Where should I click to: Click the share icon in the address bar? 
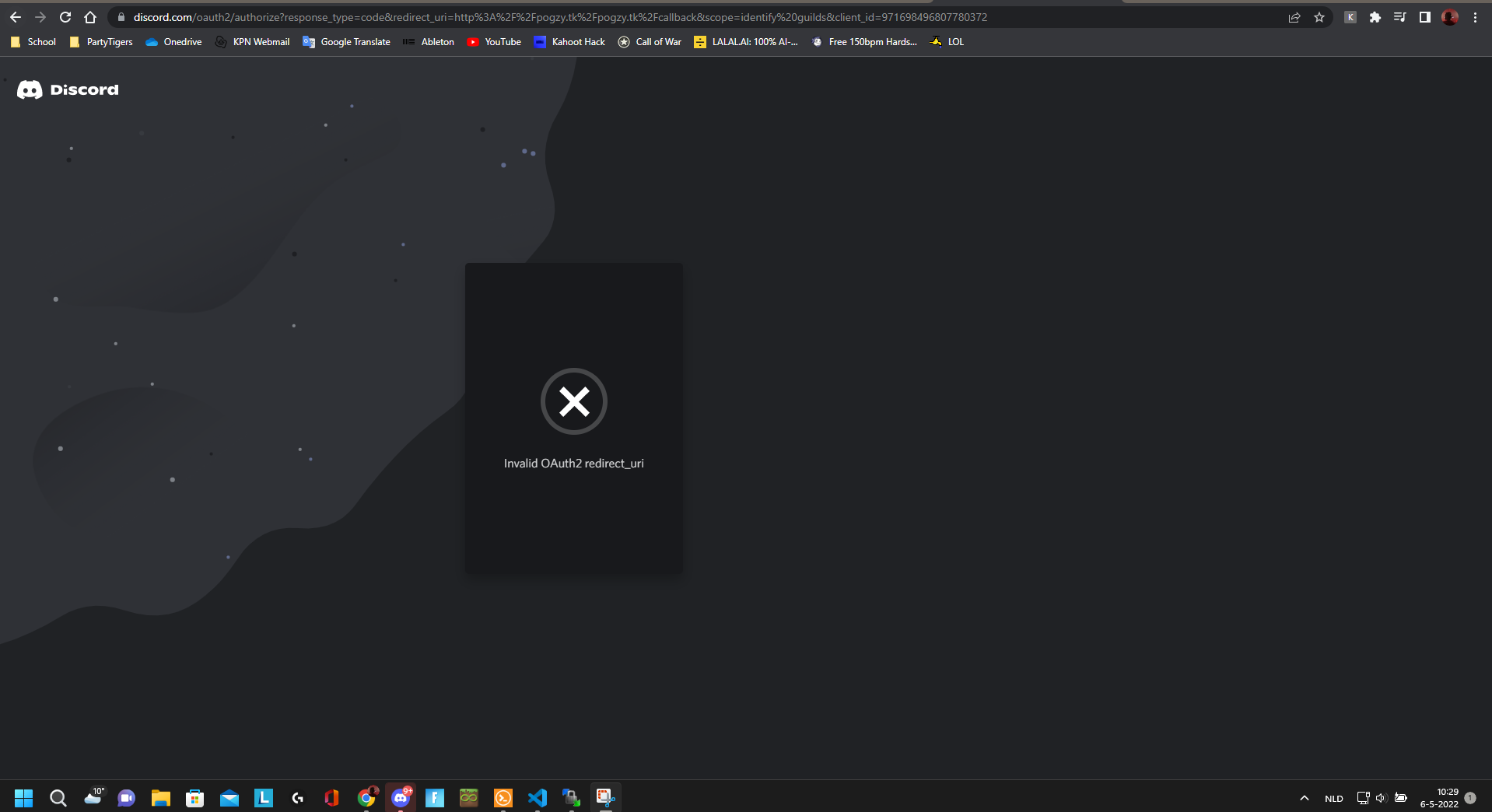coord(1294,16)
